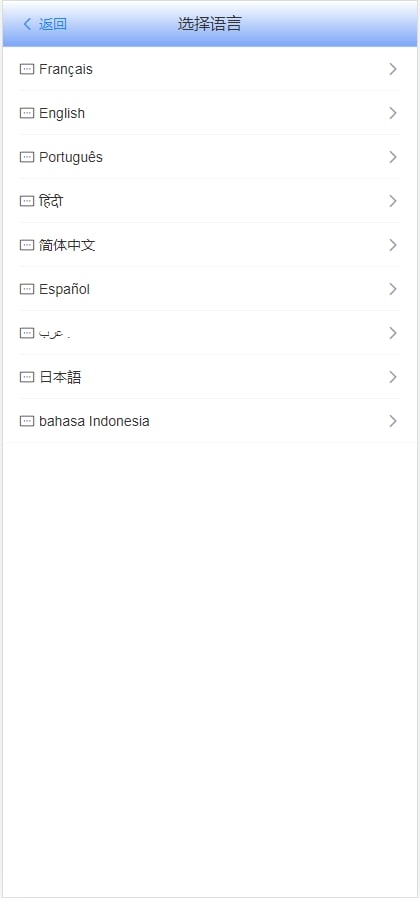Choose 日本語 from the language list

210,377
